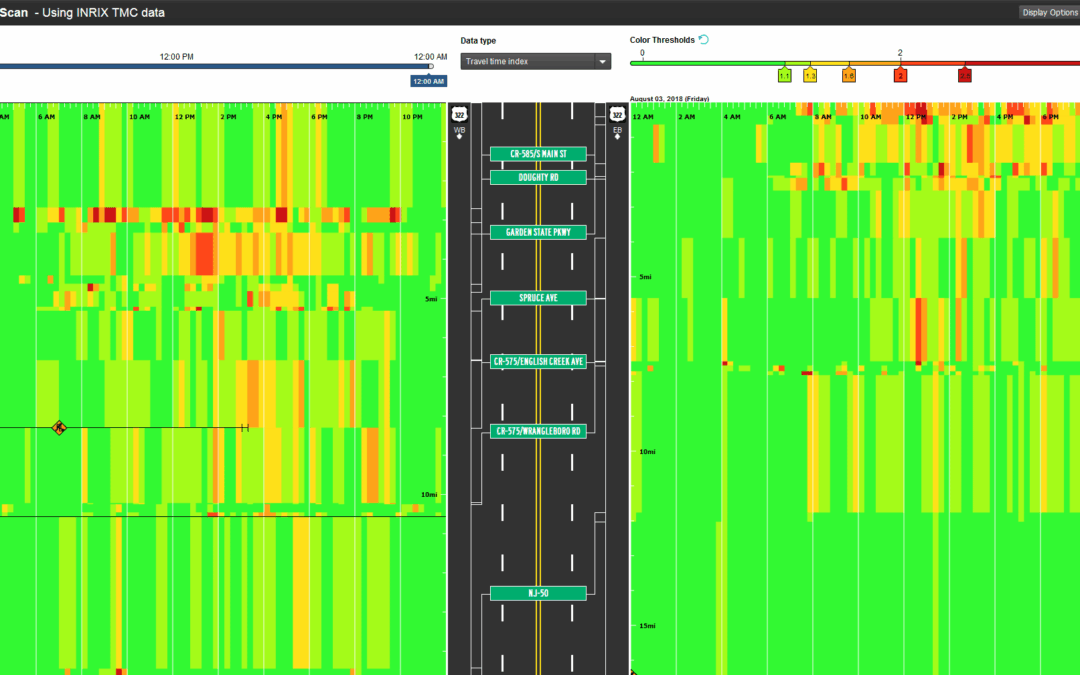Click the construction incident marker icon

59,428
